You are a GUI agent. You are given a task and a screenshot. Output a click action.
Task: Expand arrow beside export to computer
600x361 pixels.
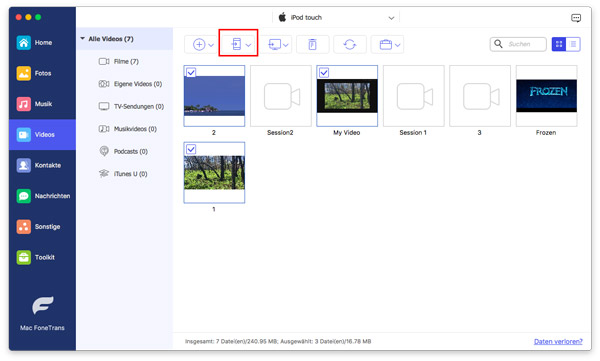(x=285, y=45)
